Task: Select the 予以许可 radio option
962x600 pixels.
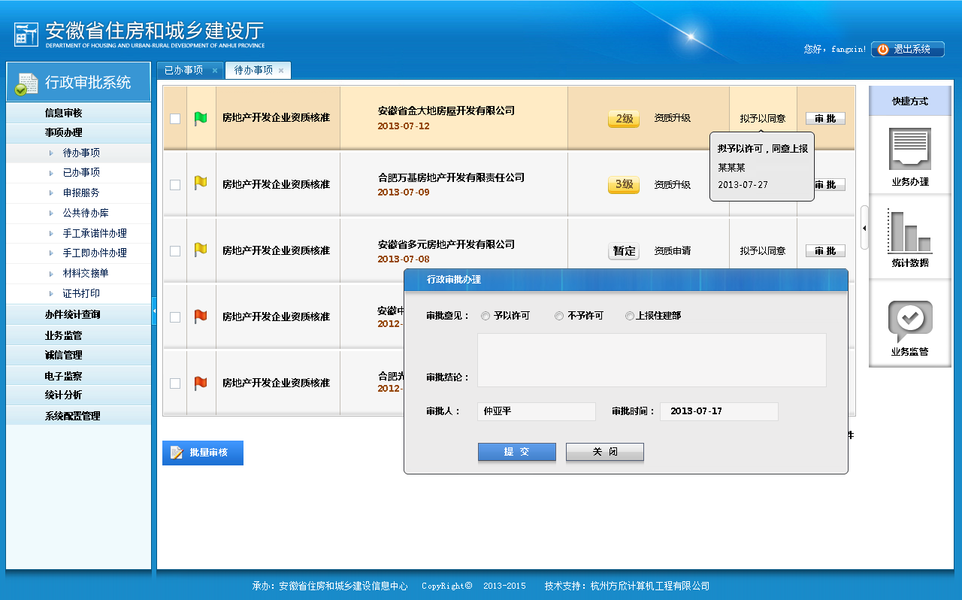Action: pyautogui.click(x=485, y=316)
